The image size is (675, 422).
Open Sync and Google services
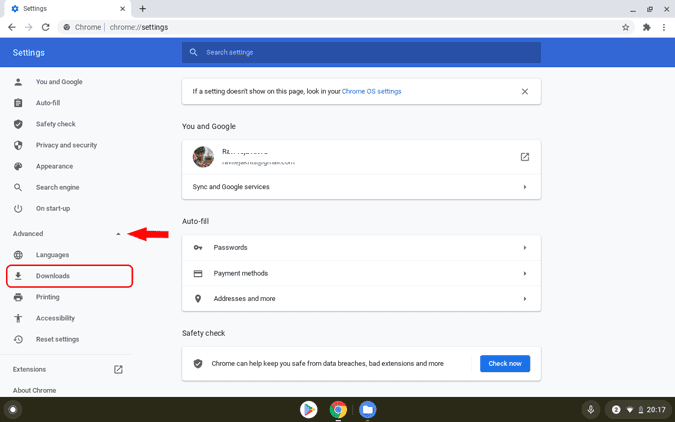coord(361,187)
